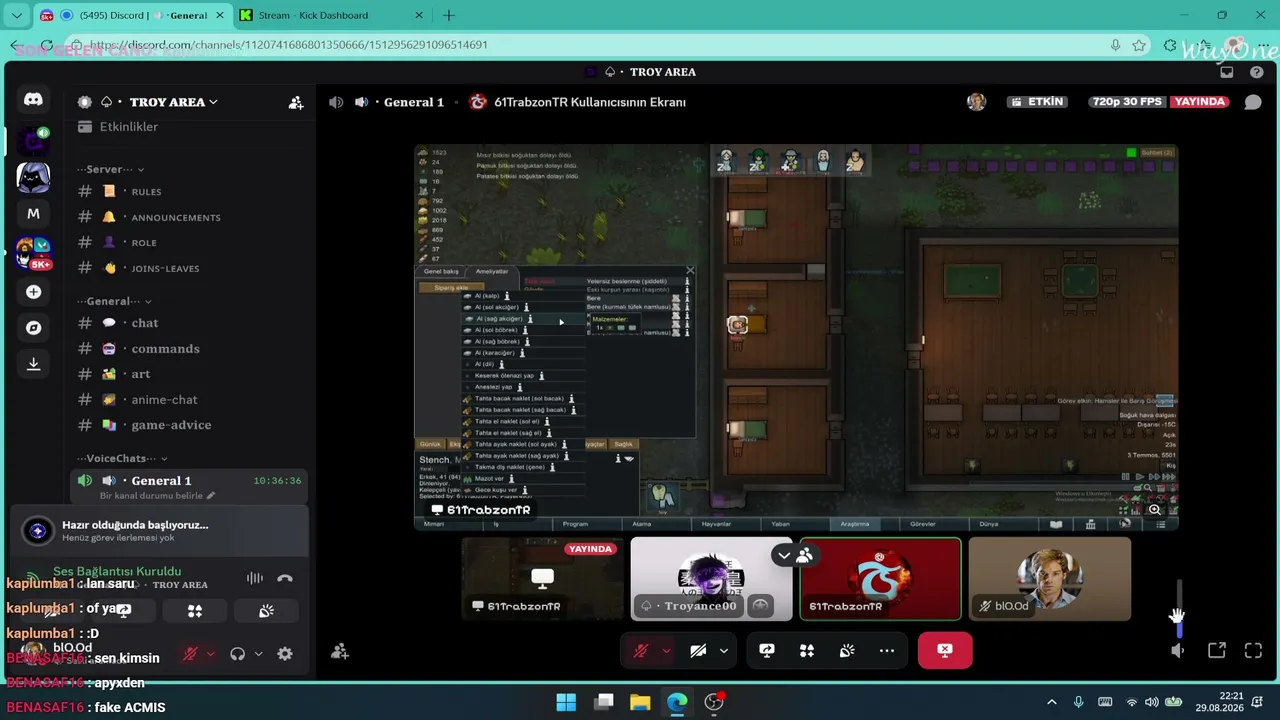The width and height of the screenshot is (1280, 720).
Task: Open soundboard in the call control bar
Action: click(847, 651)
